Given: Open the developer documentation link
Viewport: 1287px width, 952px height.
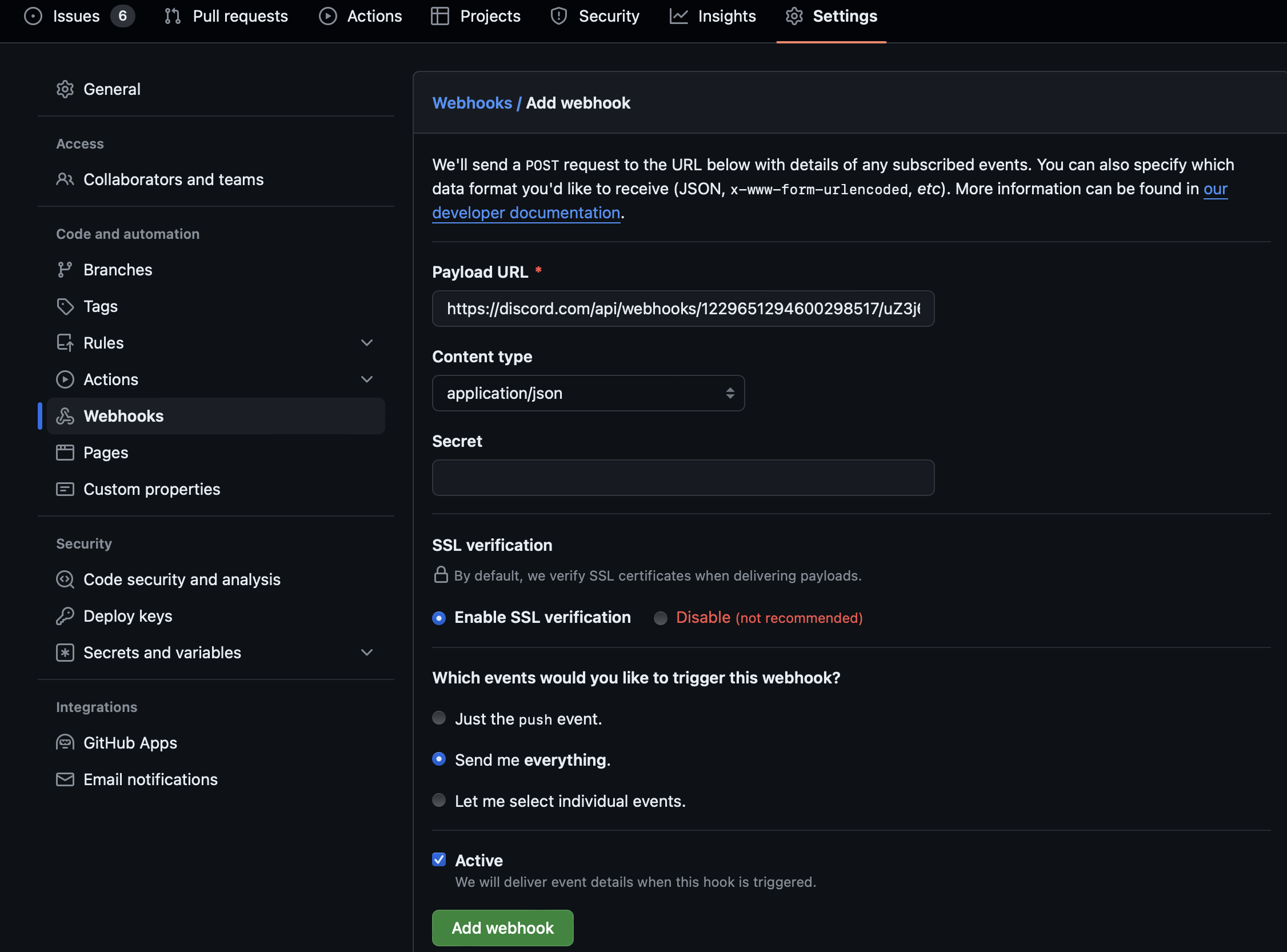Looking at the screenshot, I should (x=526, y=213).
